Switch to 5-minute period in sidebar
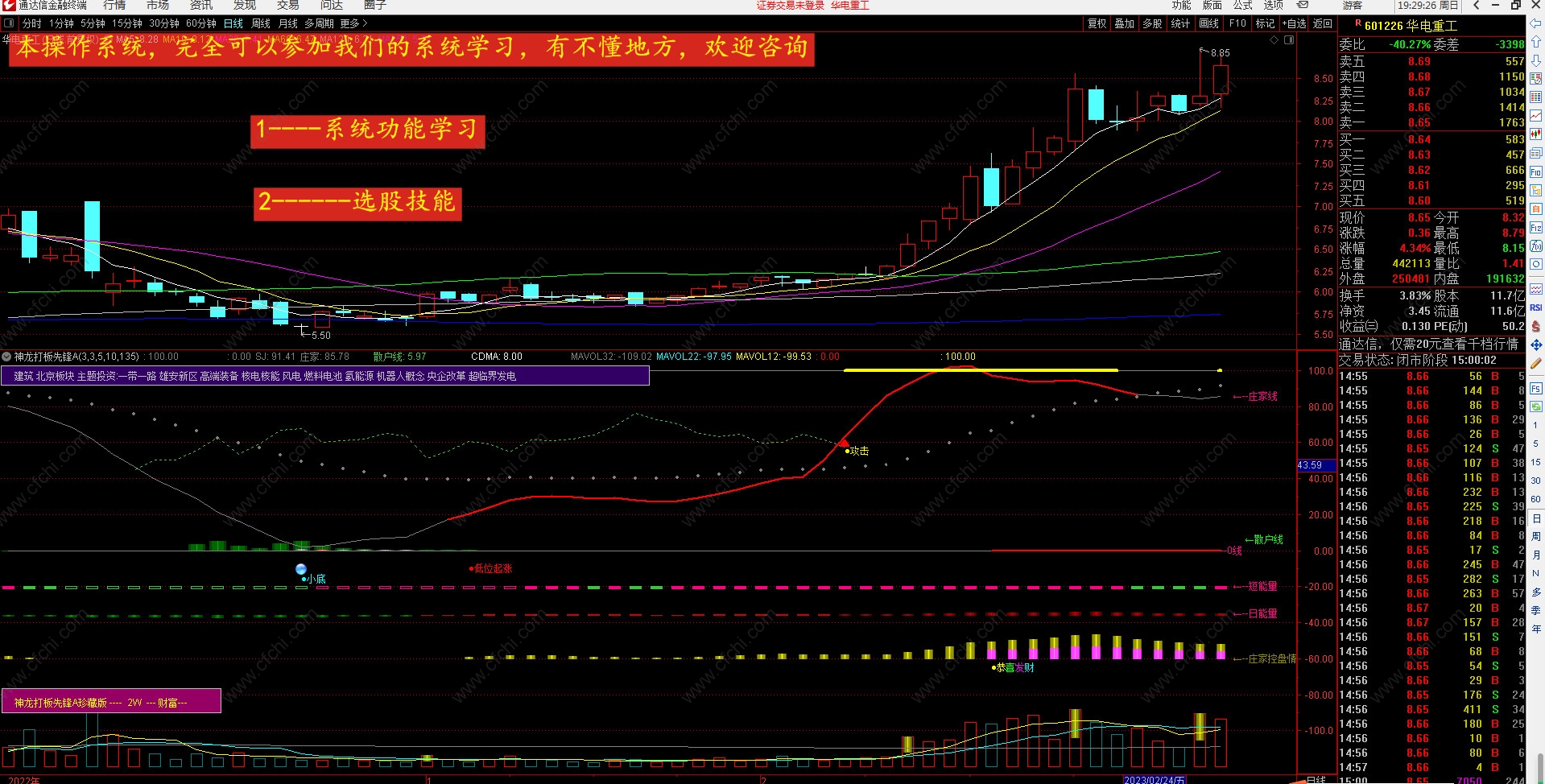This screenshot has width=1545, height=784. click(1536, 444)
